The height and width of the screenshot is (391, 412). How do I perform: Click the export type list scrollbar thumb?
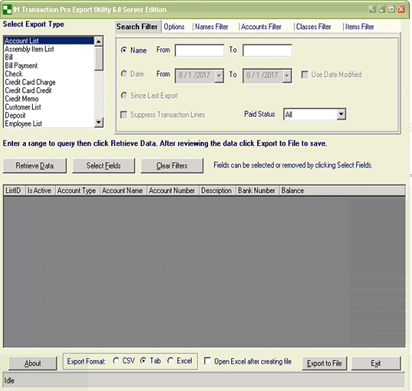click(x=99, y=58)
